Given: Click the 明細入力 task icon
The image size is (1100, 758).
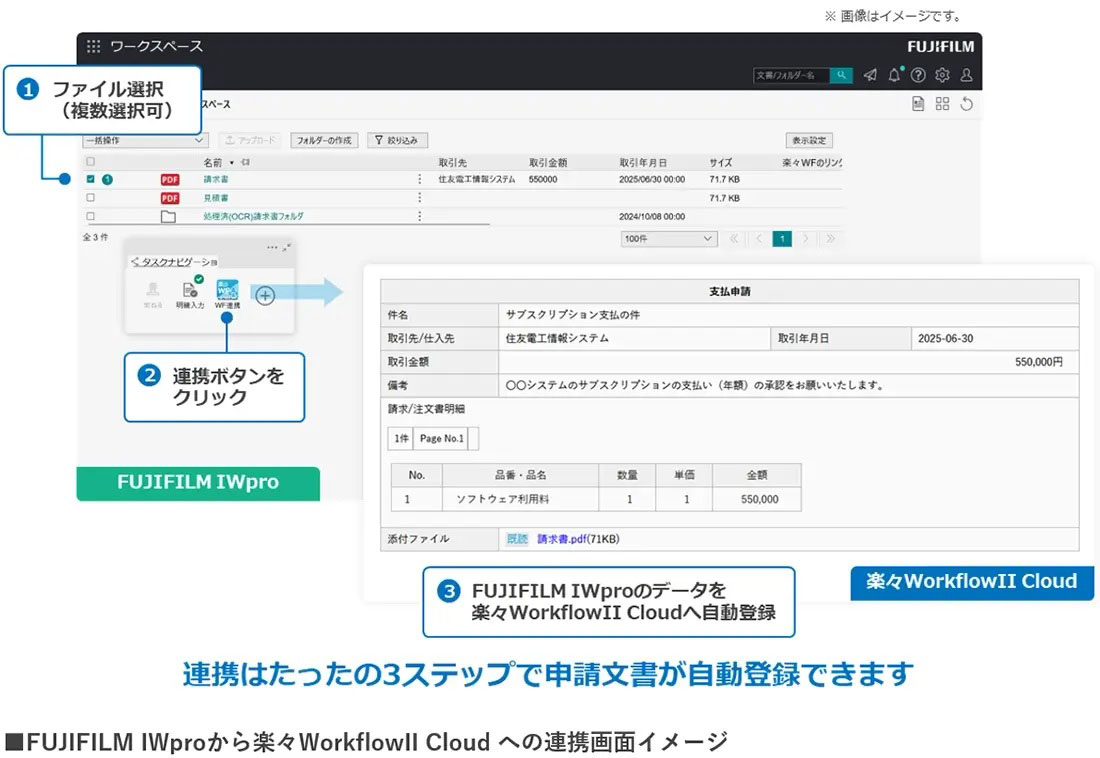Looking at the screenshot, I should pyautogui.click(x=190, y=293).
